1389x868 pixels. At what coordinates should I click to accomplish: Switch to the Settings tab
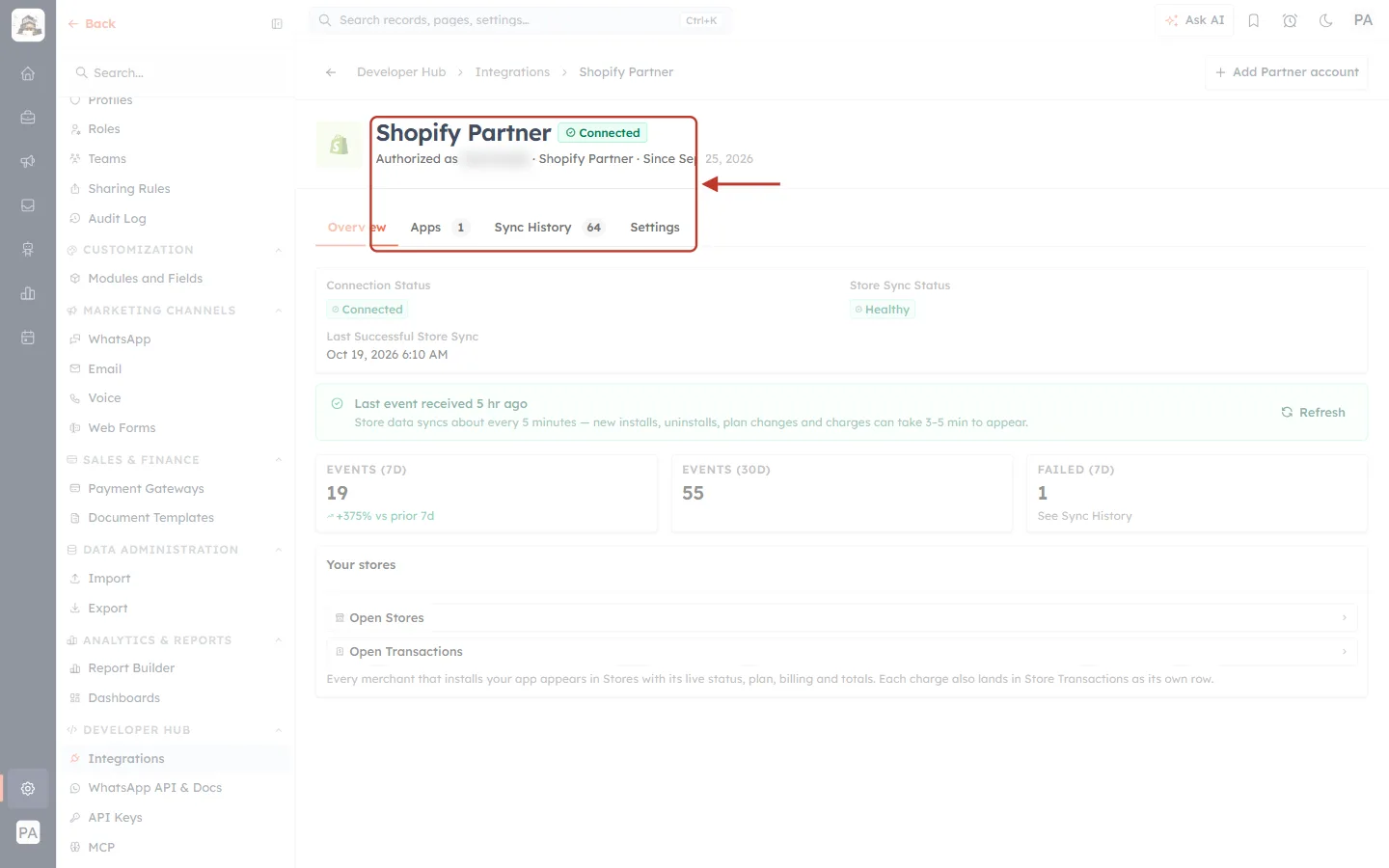click(x=655, y=228)
